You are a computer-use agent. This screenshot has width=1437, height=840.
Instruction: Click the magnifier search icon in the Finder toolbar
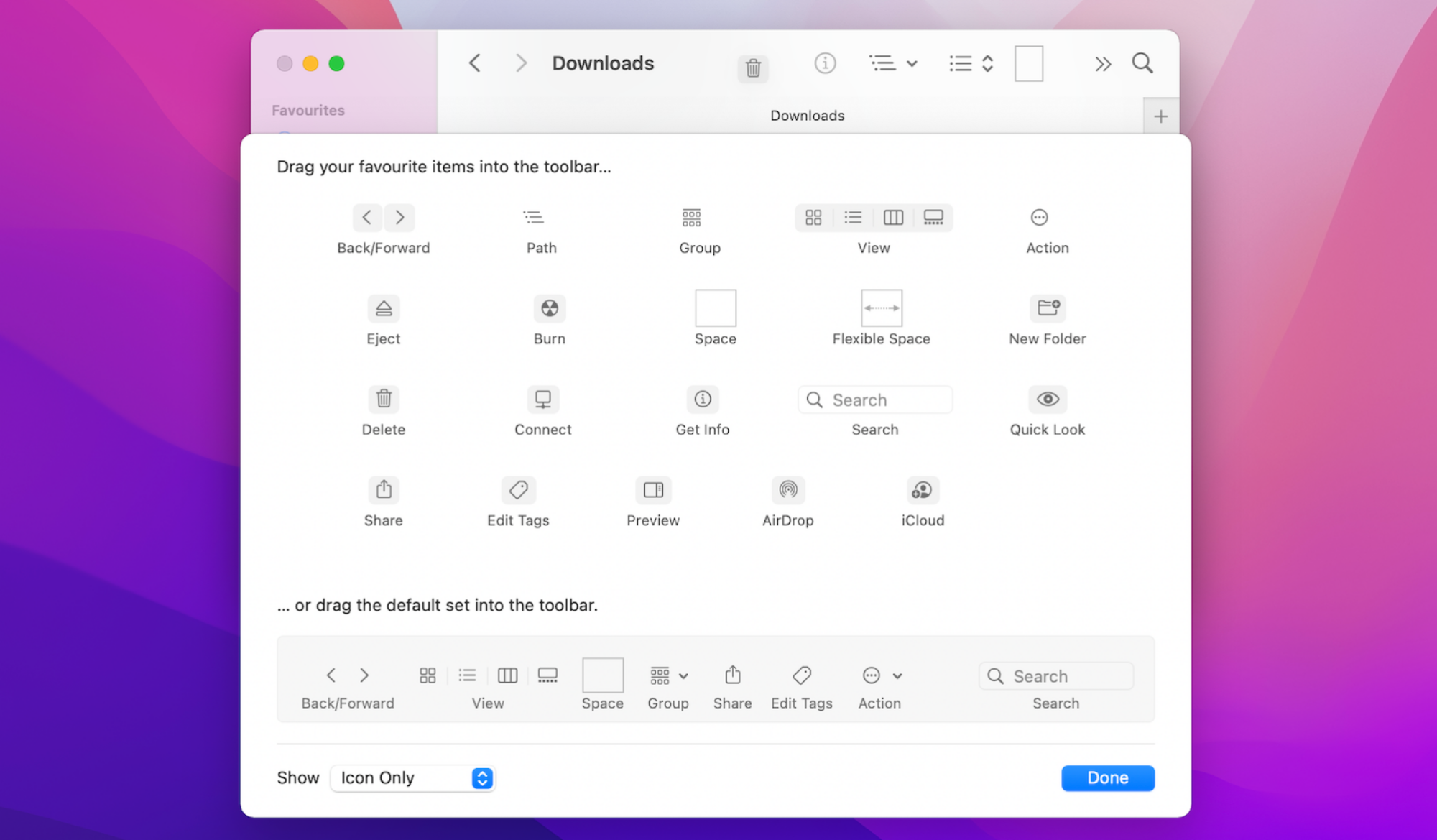pos(1142,63)
